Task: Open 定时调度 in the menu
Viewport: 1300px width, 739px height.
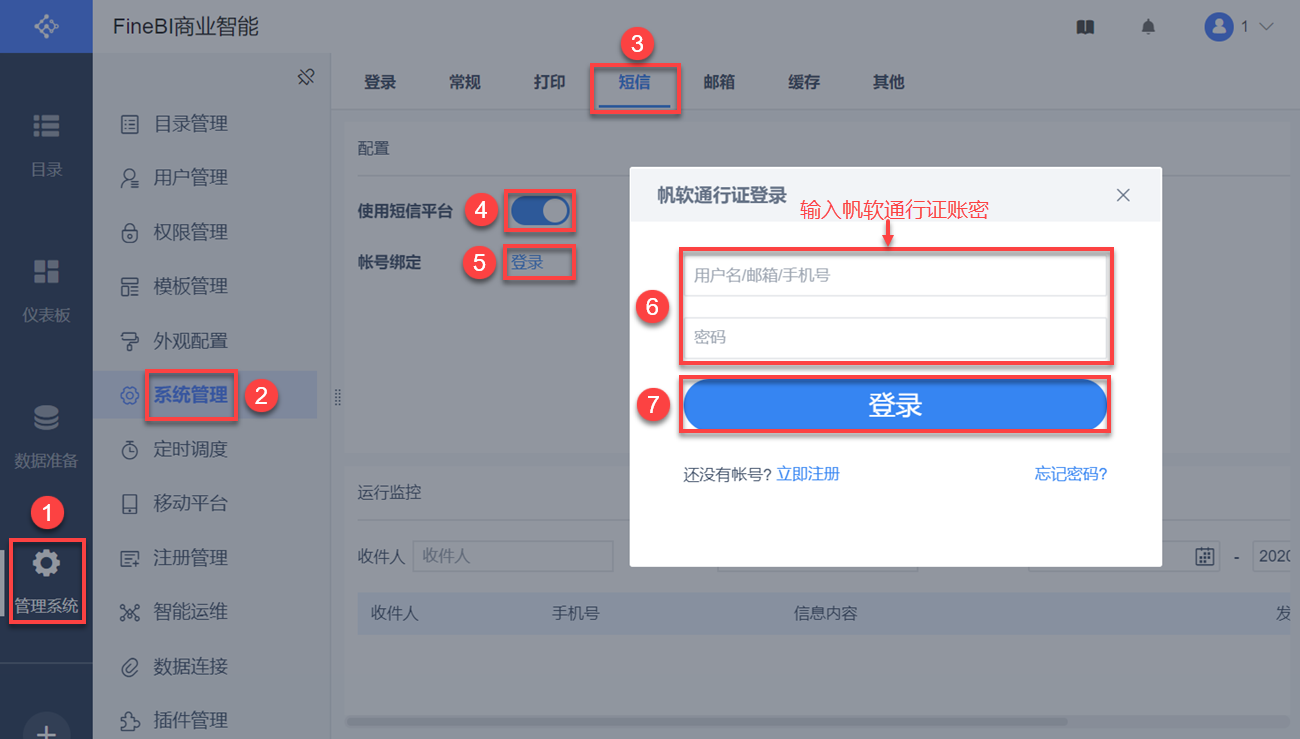Action: [x=191, y=450]
